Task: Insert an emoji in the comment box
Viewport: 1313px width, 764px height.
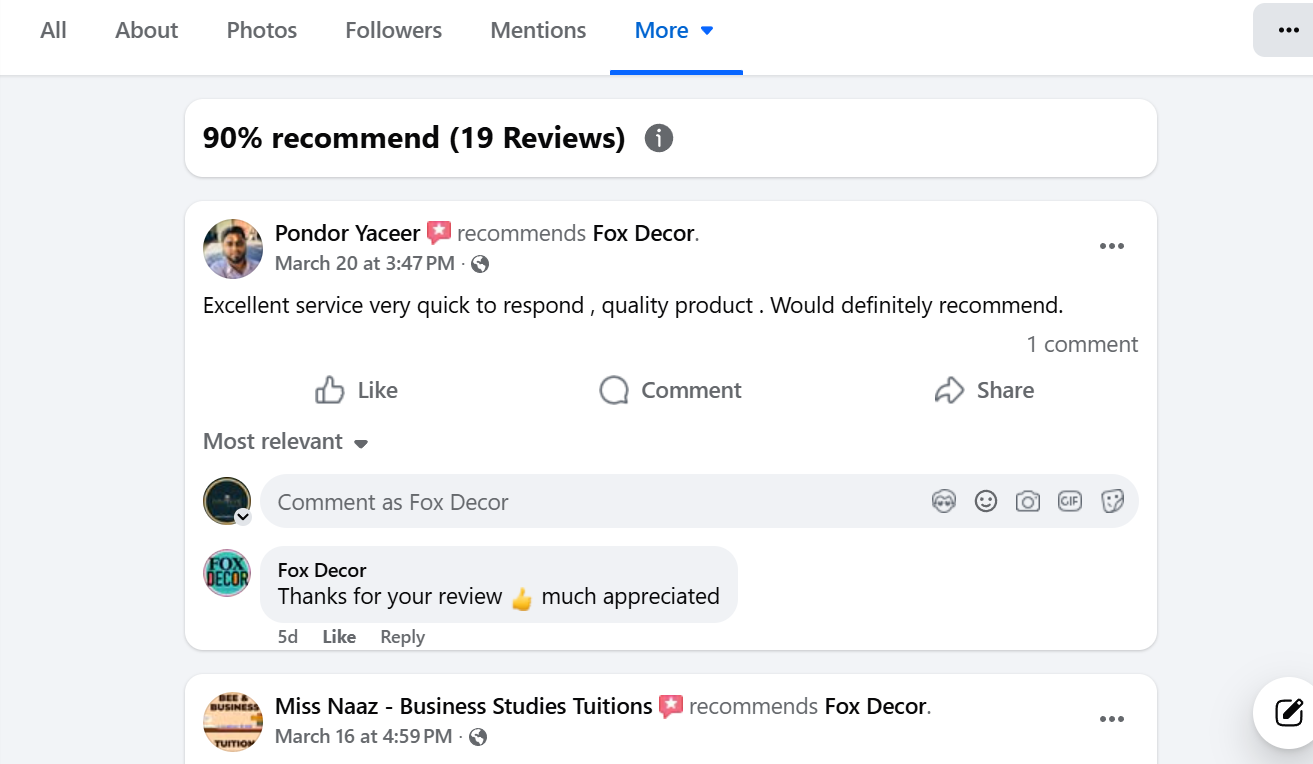Action: (x=986, y=502)
